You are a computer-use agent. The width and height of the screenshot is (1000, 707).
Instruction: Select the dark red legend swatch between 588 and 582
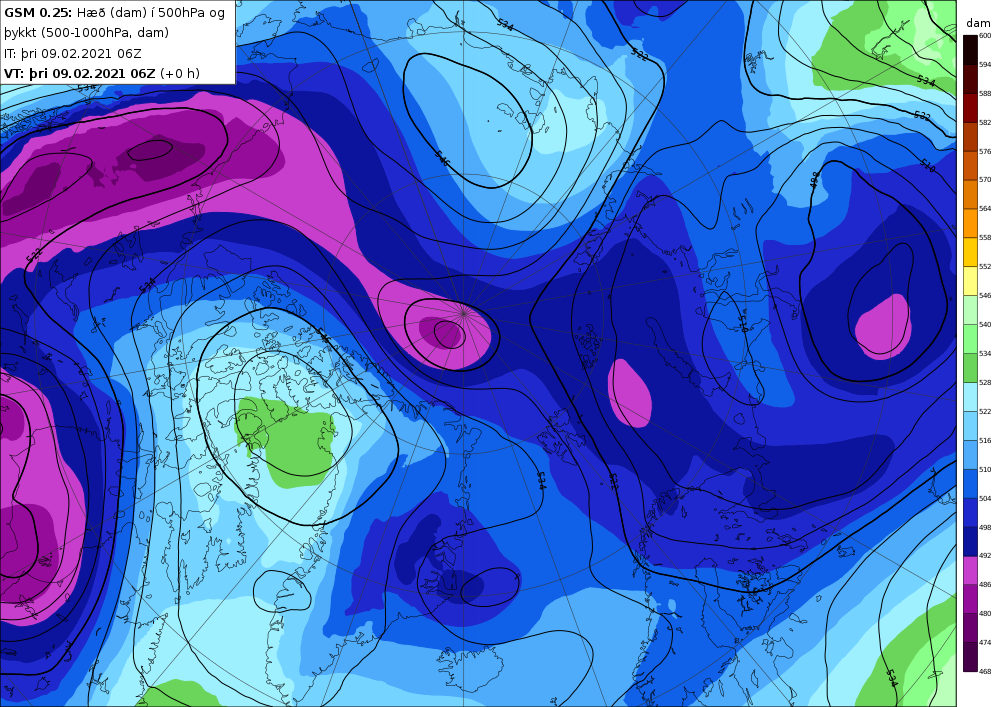[x=970, y=108]
